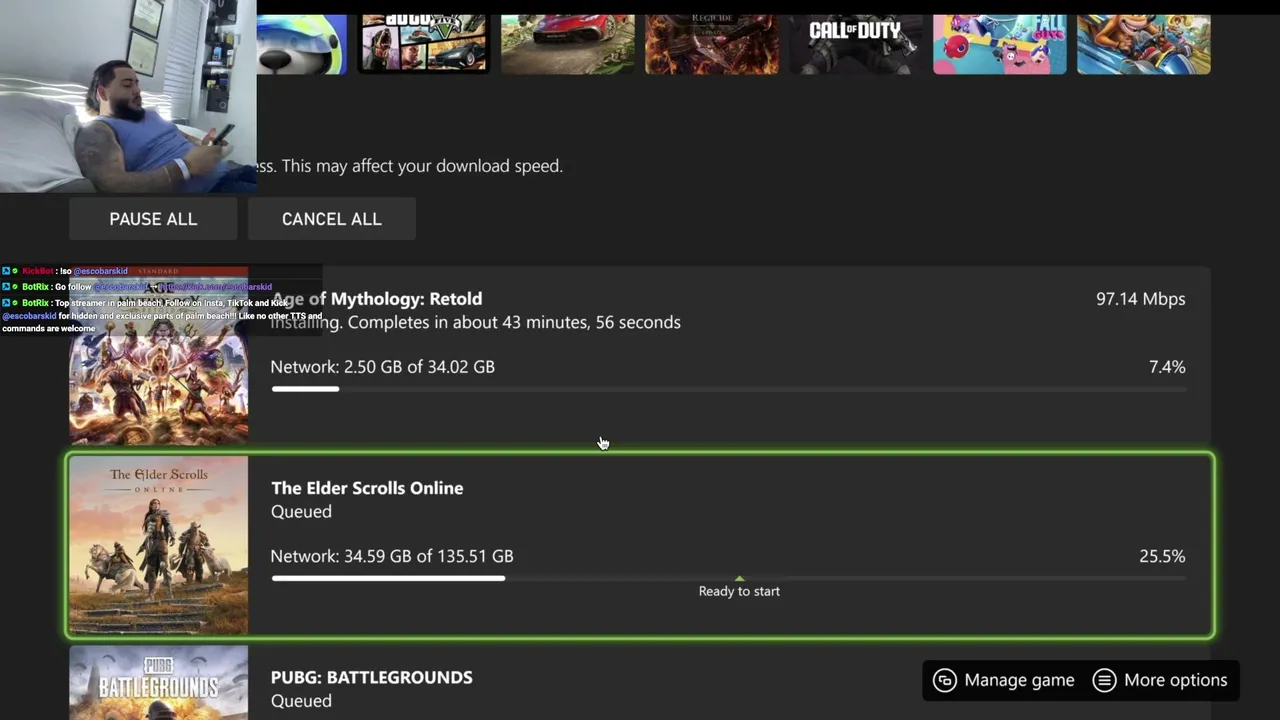1280x720 pixels.
Task: Click the PUBG Battlegrounds cover art
Action: point(158,683)
